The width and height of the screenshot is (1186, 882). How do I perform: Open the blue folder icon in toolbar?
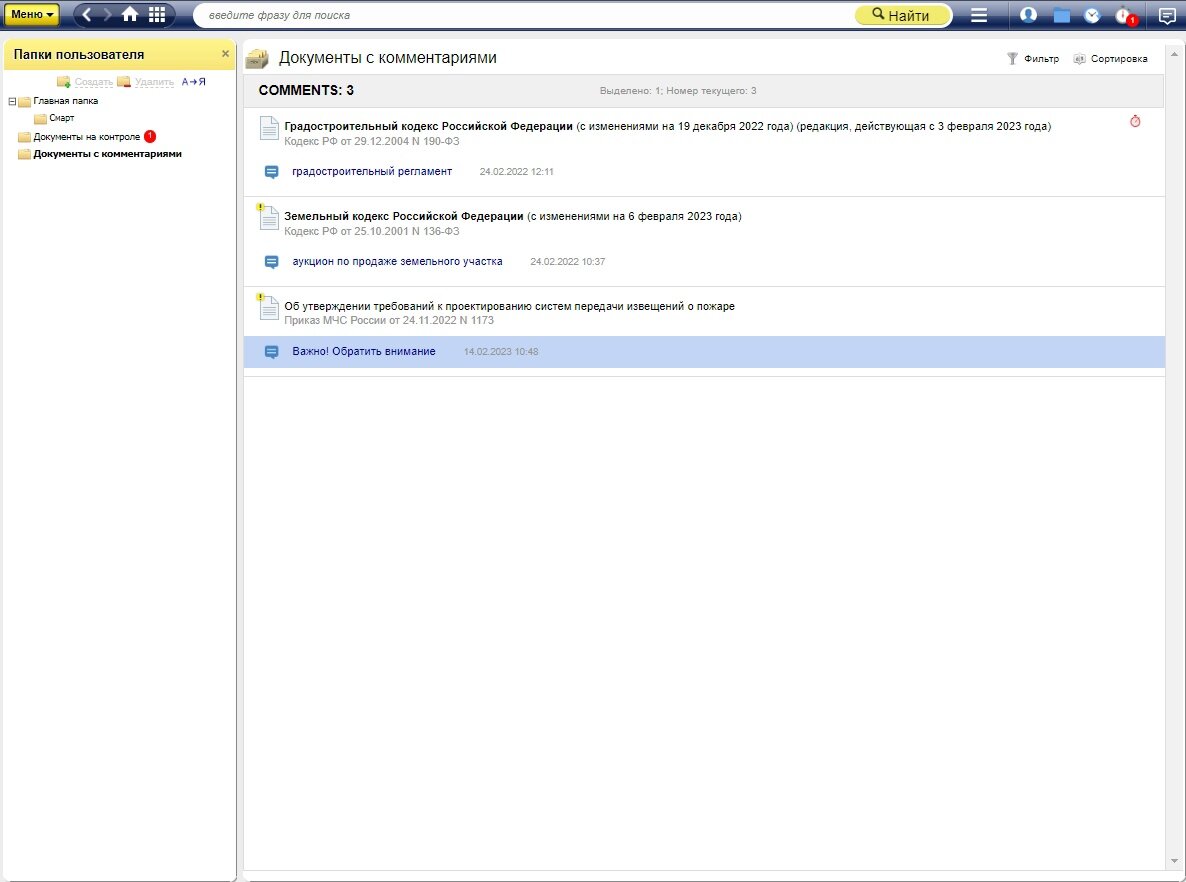click(x=1061, y=15)
